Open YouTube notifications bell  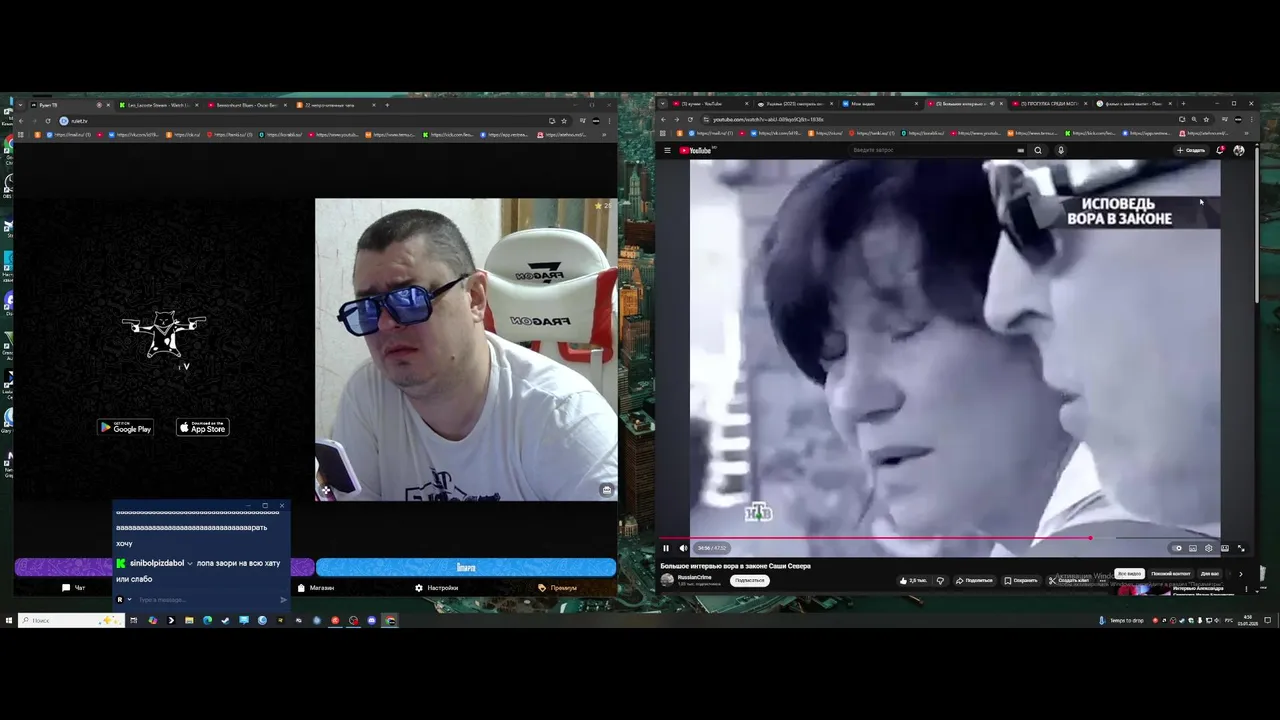[x=1220, y=150]
